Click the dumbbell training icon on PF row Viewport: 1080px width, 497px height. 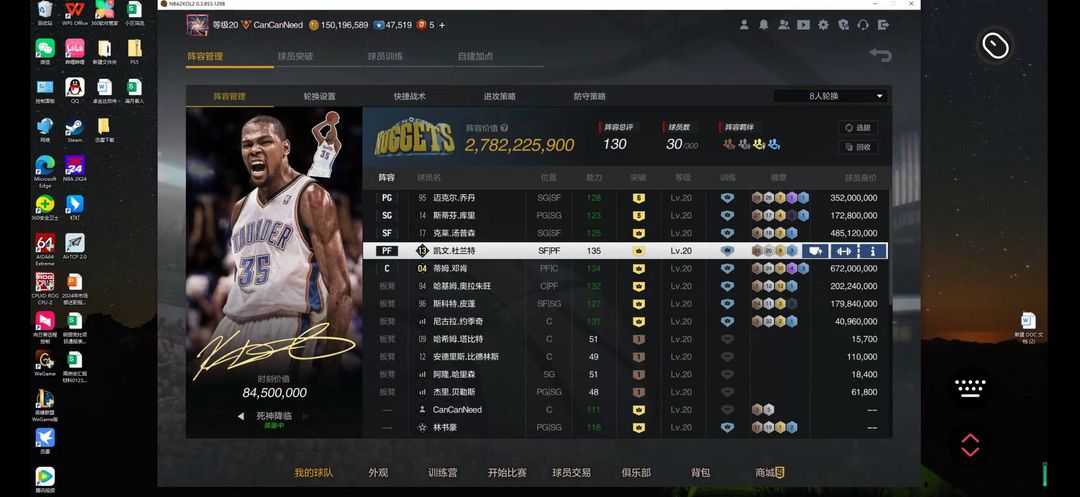pyautogui.click(x=844, y=251)
